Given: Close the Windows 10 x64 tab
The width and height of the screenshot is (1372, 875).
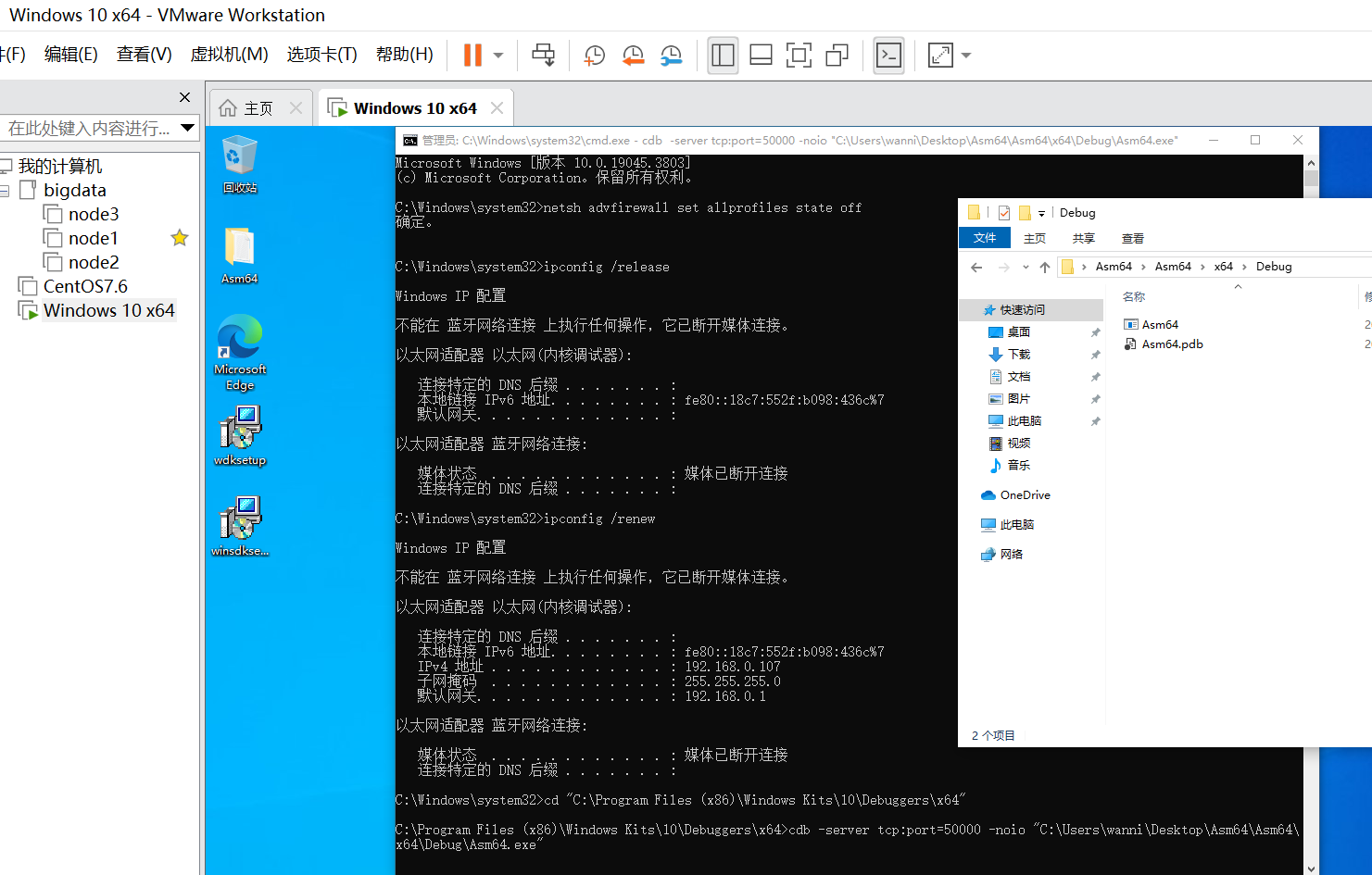Looking at the screenshot, I should [x=497, y=108].
